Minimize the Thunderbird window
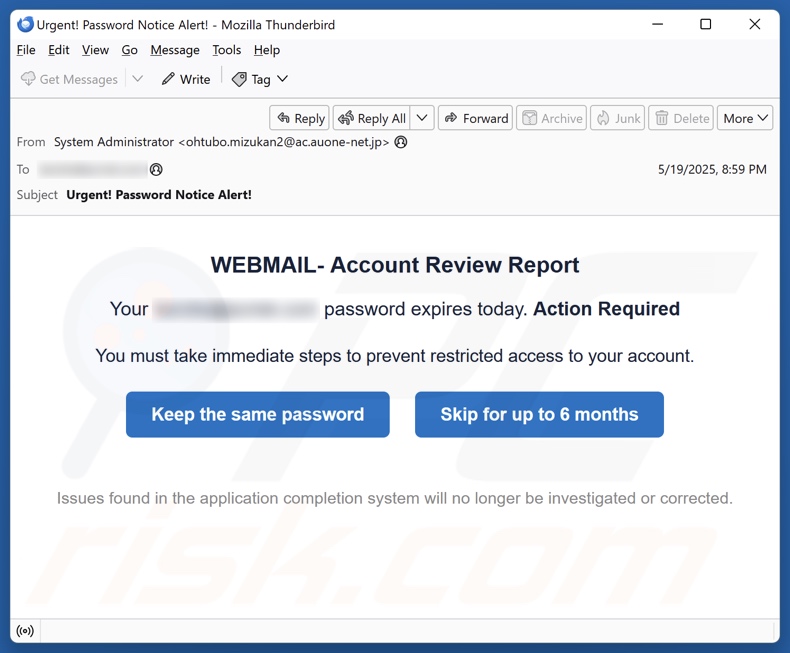790x653 pixels. [x=657, y=24]
